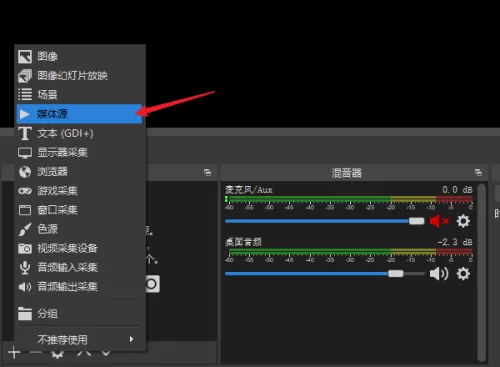The width and height of the screenshot is (500, 367).
Task: Choose 游戏采集 source entry
Action: coord(80,191)
